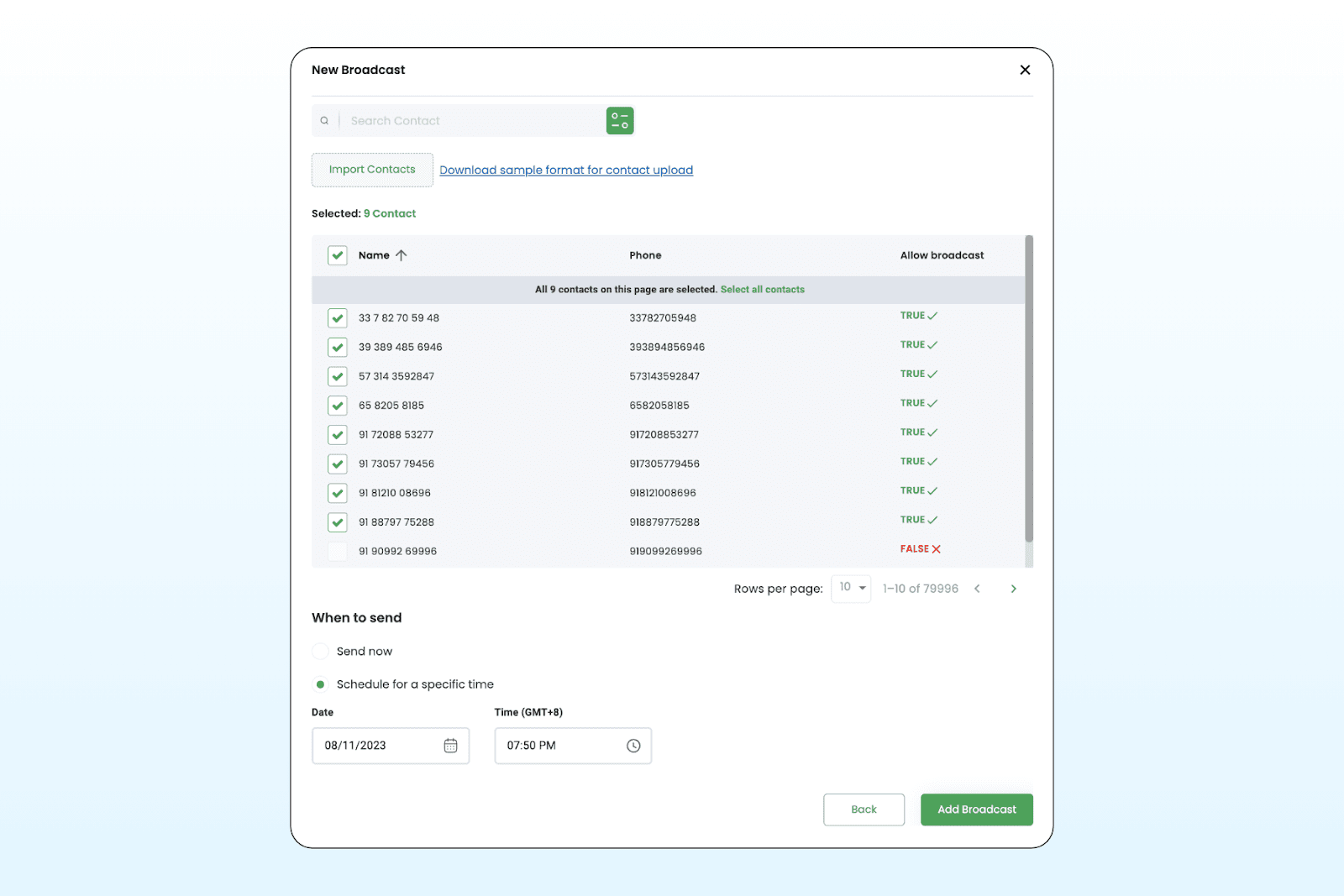The height and width of the screenshot is (896, 1344).
Task: Uncheck contact 65 8205 8185
Action: pyautogui.click(x=338, y=406)
